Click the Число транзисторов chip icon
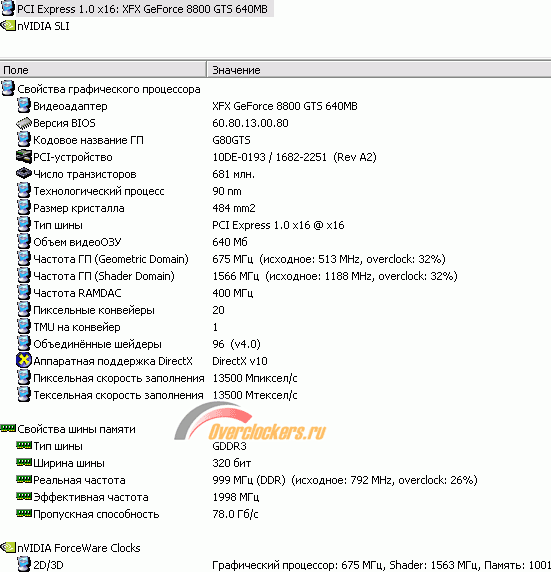Screen dimensions: 551x572 tap(24, 173)
